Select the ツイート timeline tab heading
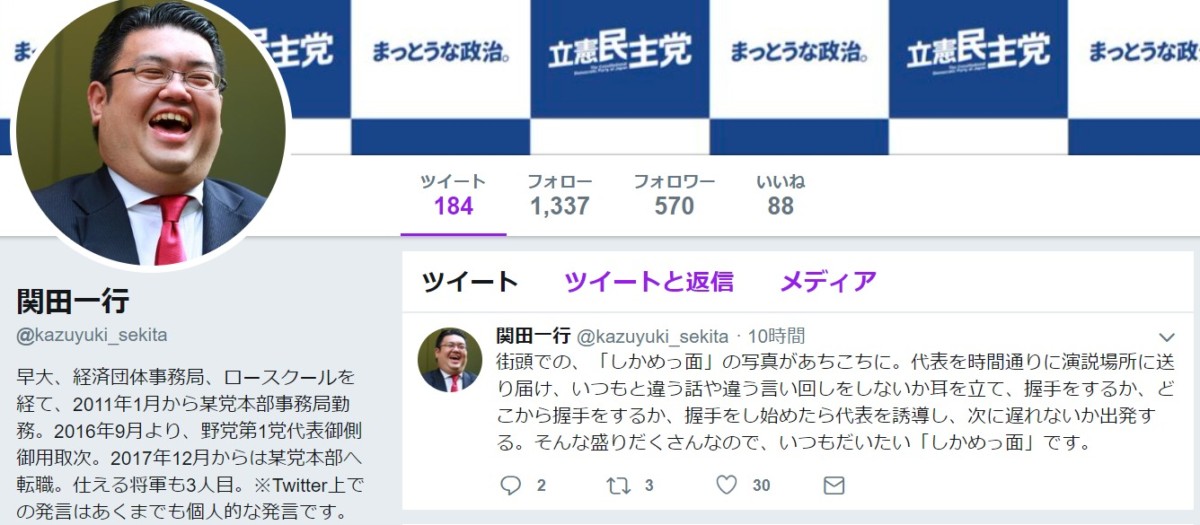 [469, 282]
